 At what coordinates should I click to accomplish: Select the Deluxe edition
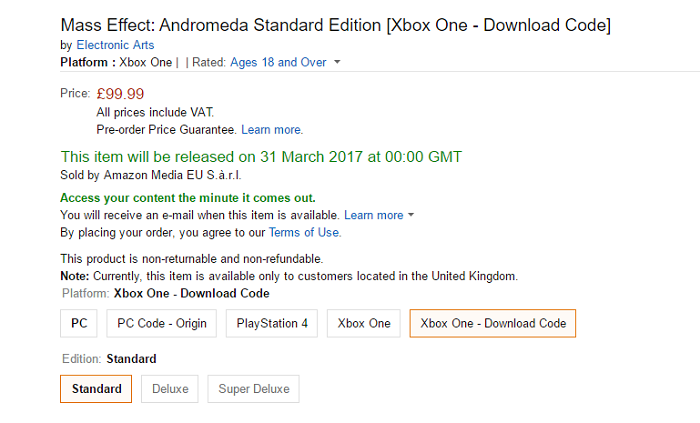click(x=170, y=389)
